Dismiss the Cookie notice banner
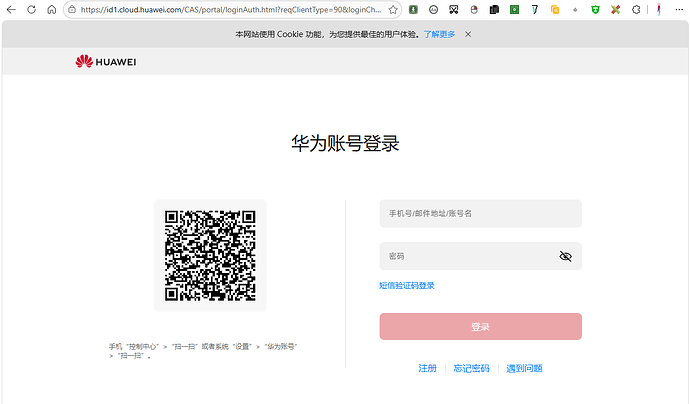This screenshot has height=404, width=690. [468, 34]
